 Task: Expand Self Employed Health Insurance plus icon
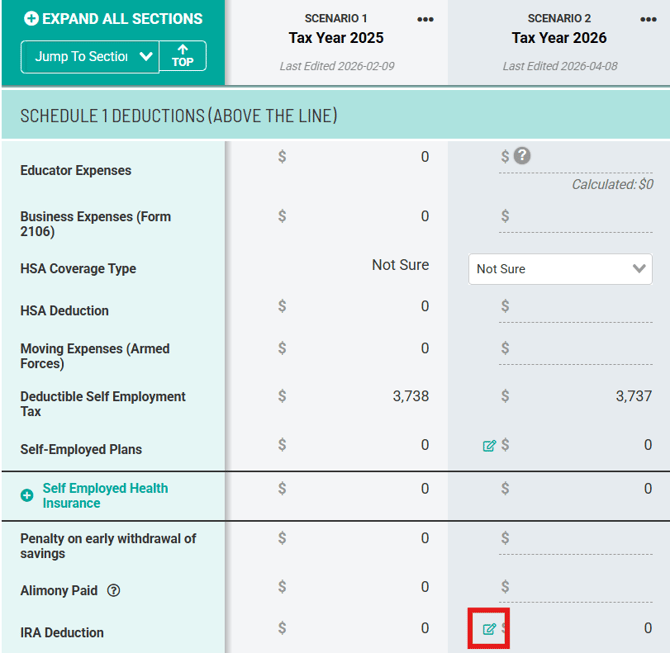coord(27,496)
